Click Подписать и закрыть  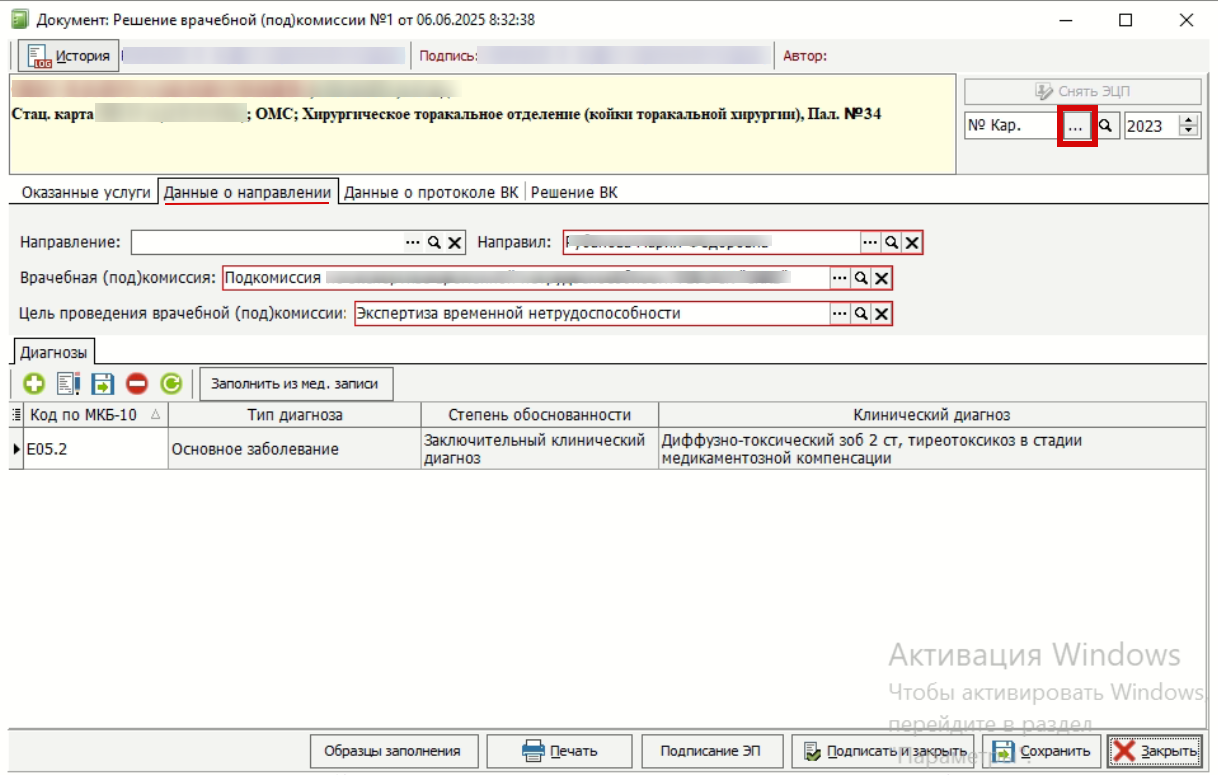pos(884,750)
